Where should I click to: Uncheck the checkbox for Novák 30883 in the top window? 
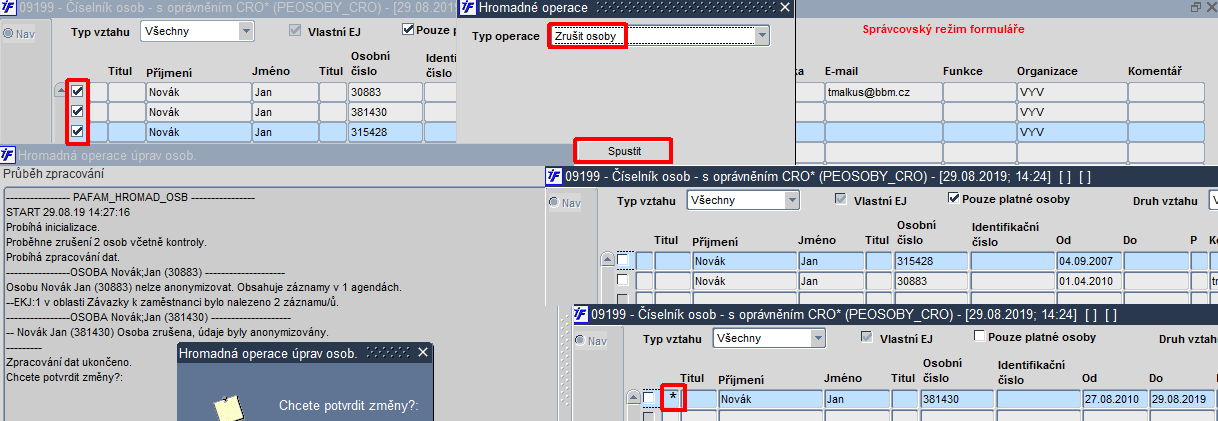(x=78, y=91)
